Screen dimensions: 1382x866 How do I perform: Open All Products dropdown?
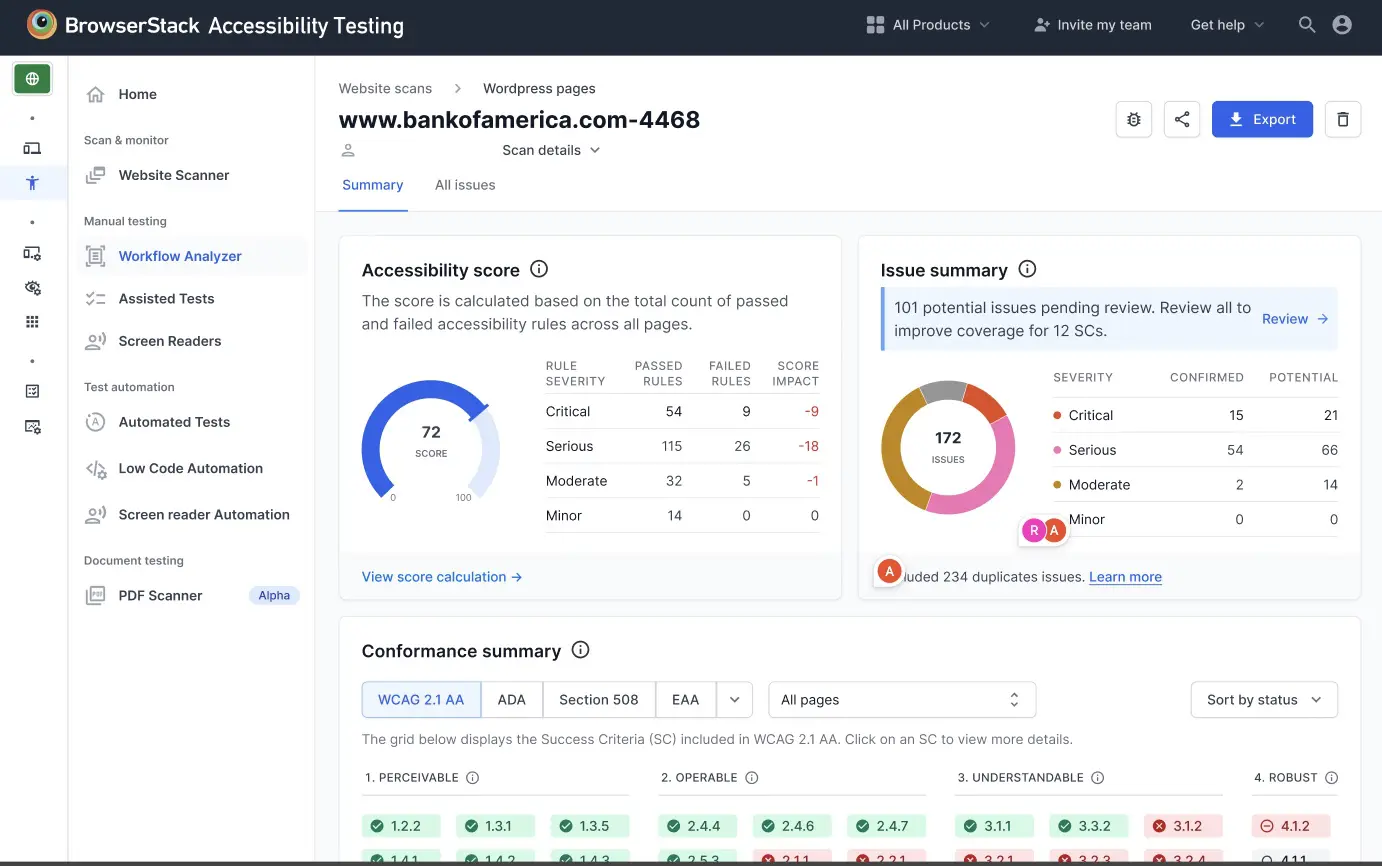coord(927,25)
